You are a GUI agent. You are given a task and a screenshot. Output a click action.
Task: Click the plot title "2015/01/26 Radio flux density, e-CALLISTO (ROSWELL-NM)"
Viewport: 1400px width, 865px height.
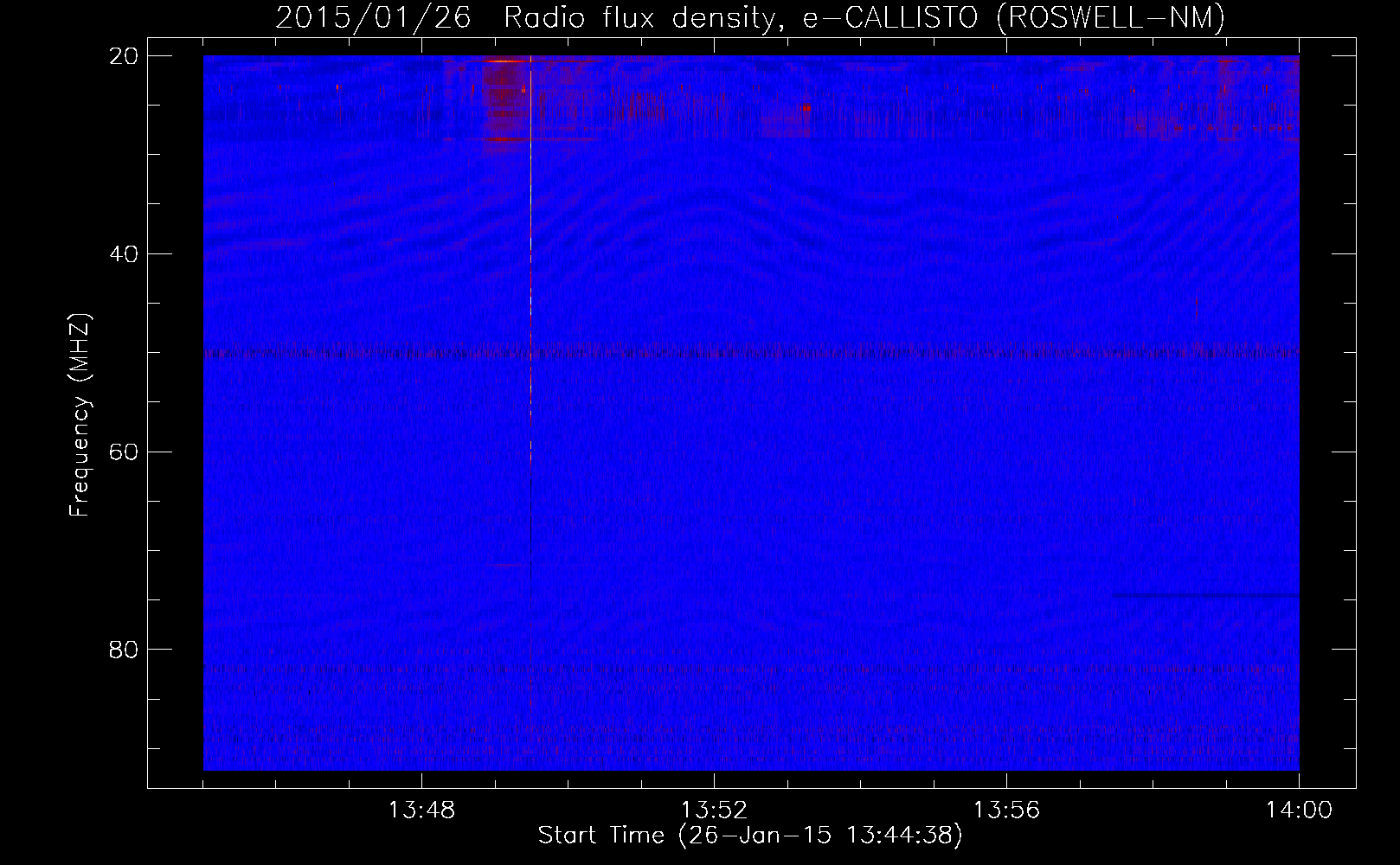[x=750, y=17]
